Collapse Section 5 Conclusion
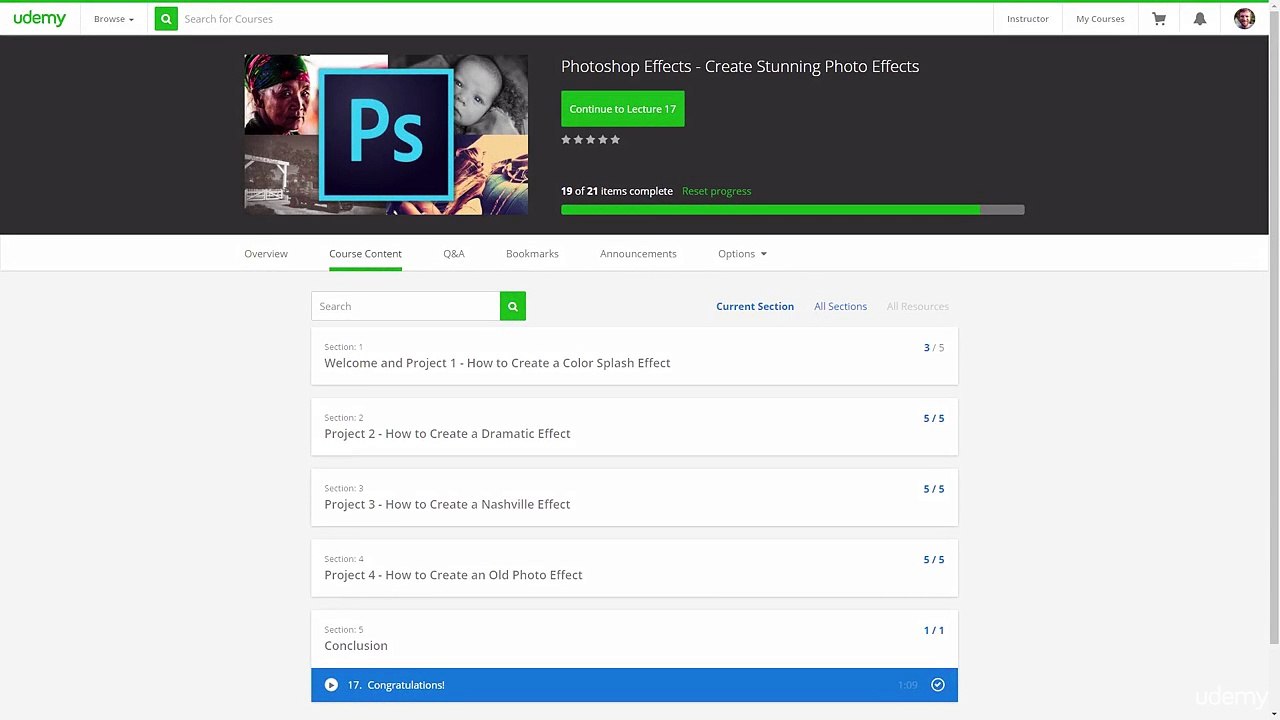The height and width of the screenshot is (720, 1280). (x=634, y=639)
